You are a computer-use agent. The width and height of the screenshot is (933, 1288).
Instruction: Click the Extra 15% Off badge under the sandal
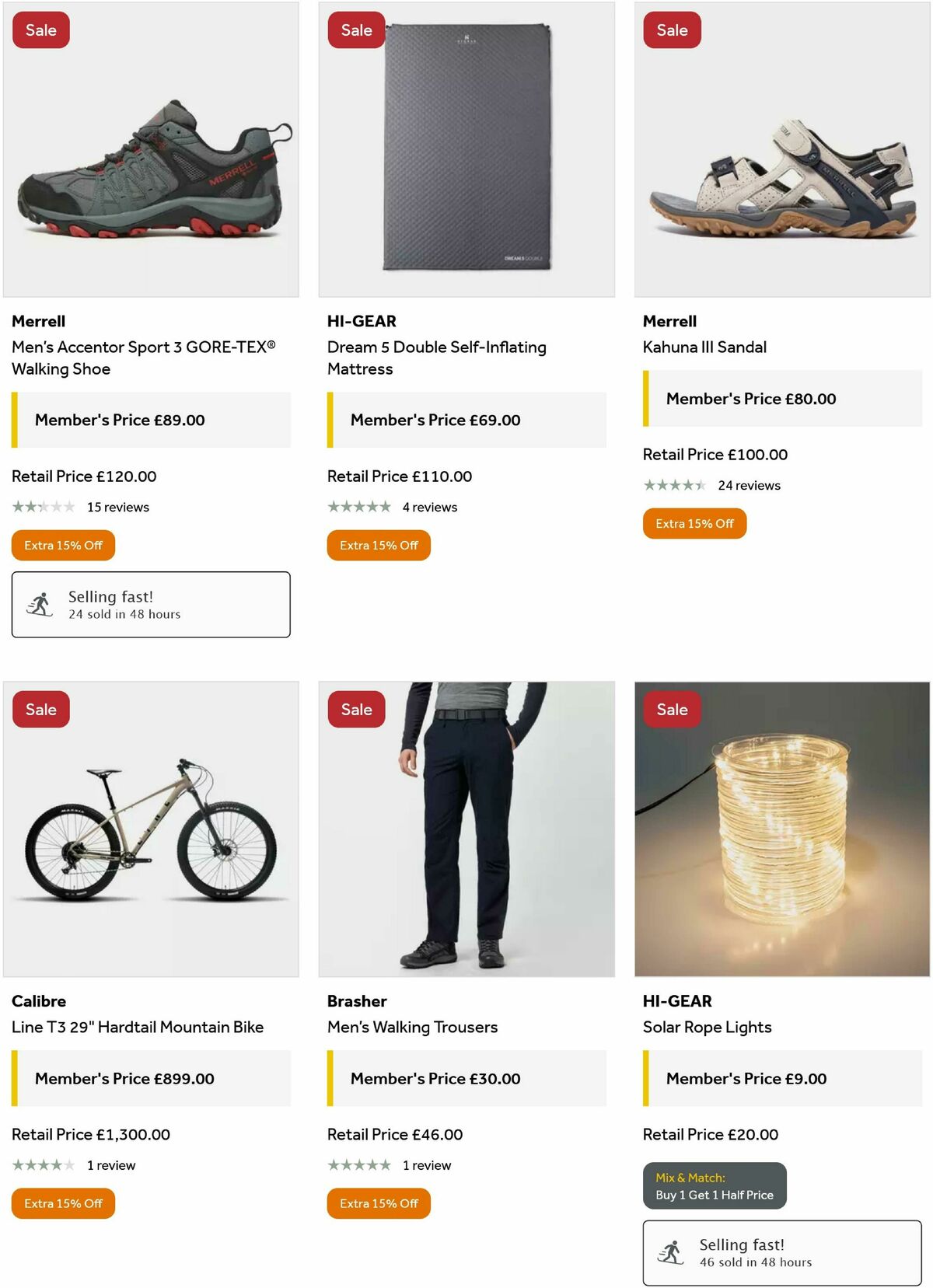(694, 523)
